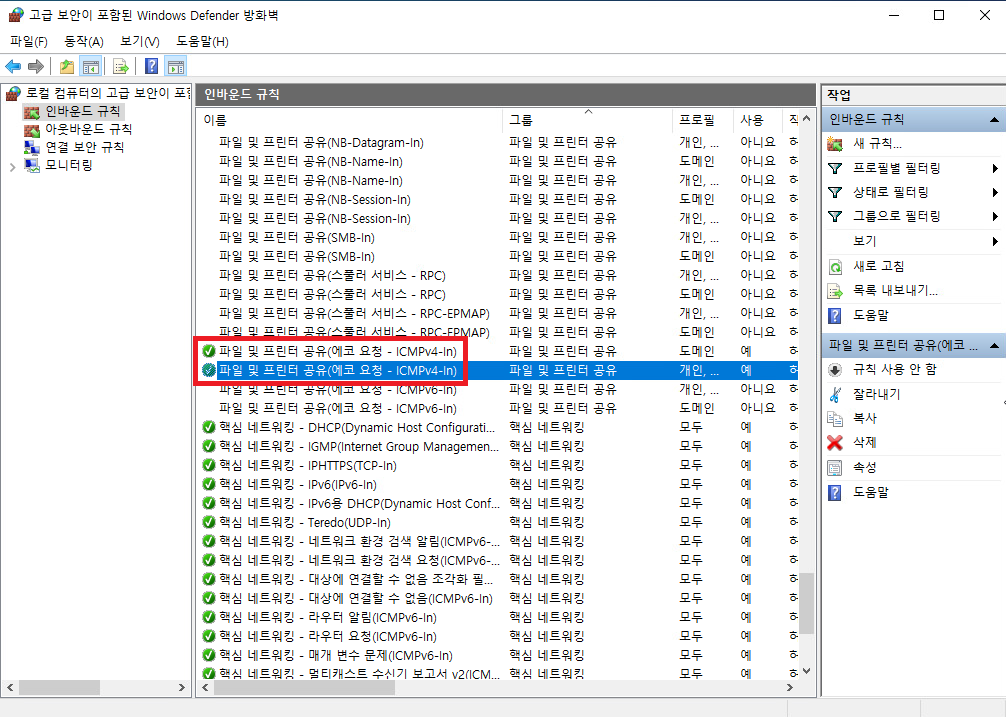Open the 상태로 필터링 submenu arrow
Screen dimensions: 1006x717
995,192
